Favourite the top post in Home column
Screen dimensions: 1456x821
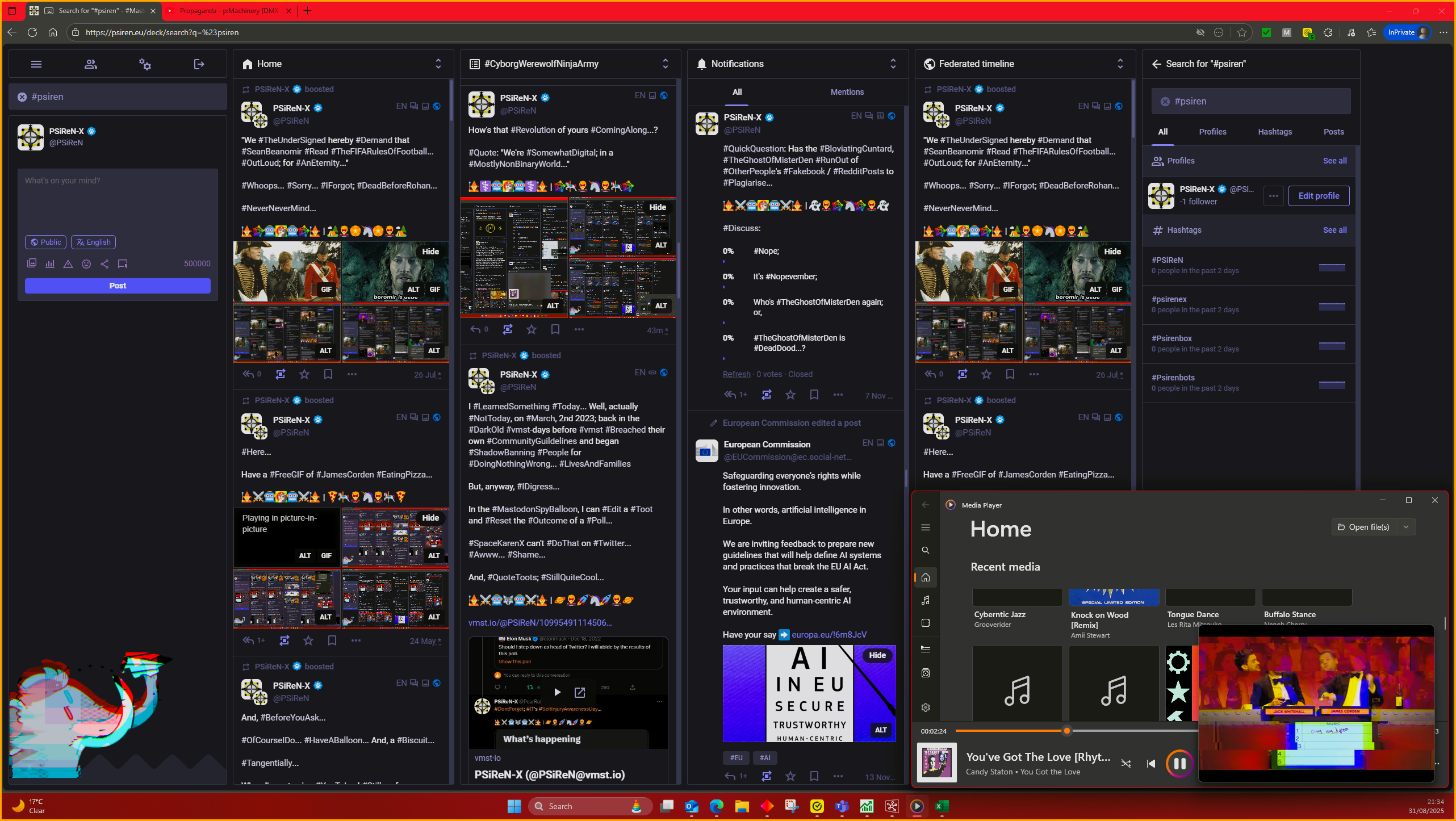[x=304, y=374]
